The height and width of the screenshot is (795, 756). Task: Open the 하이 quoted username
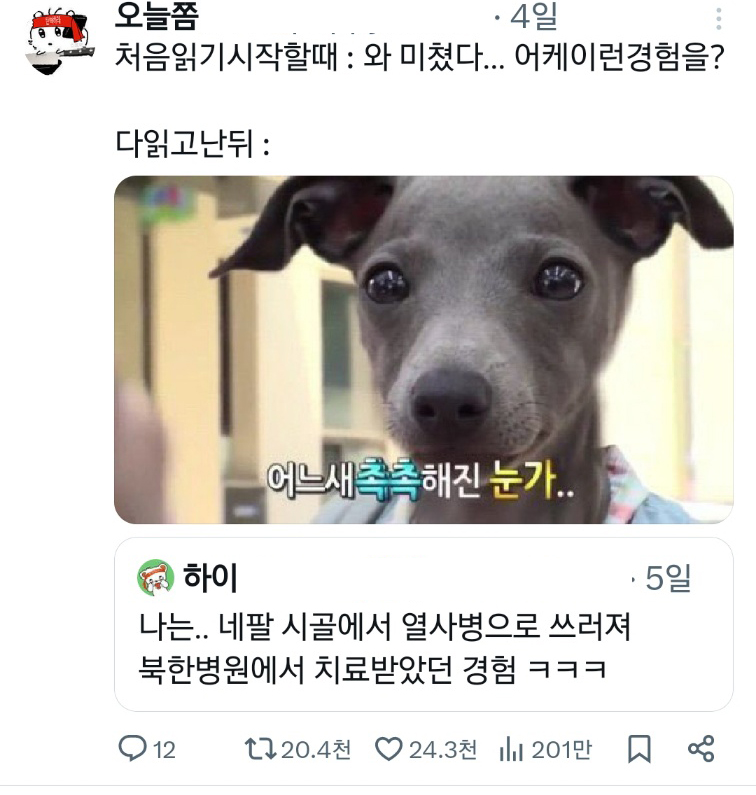pyautogui.click(x=210, y=577)
